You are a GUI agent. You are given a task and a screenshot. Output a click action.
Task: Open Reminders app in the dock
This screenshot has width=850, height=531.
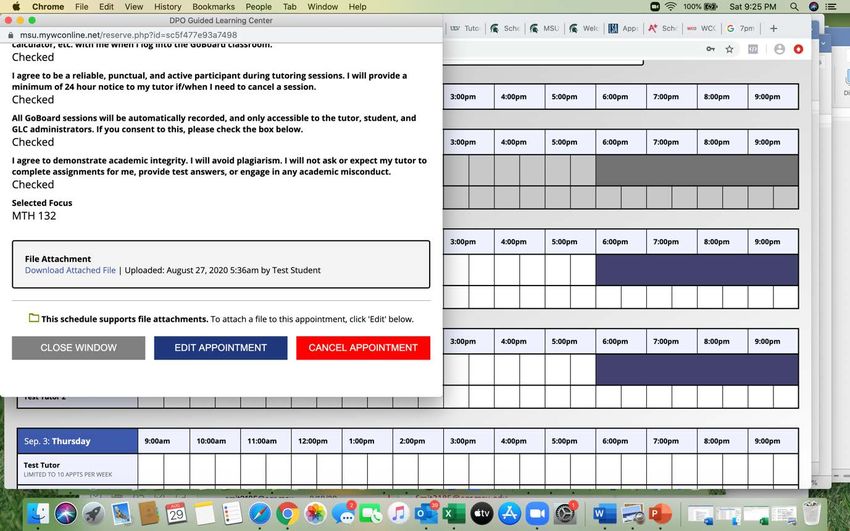coord(232,514)
